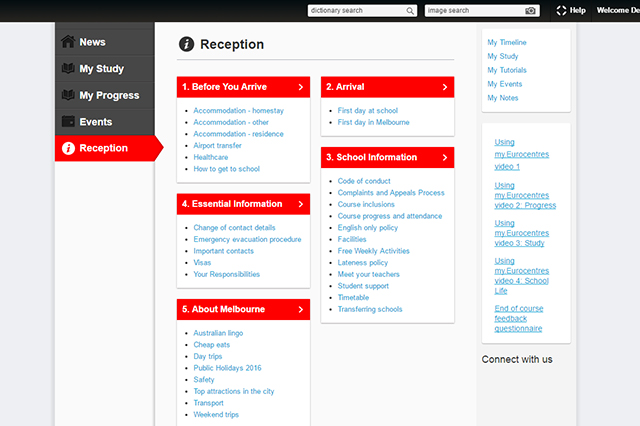
Task: Open Visas link
Action: [202, 263]
